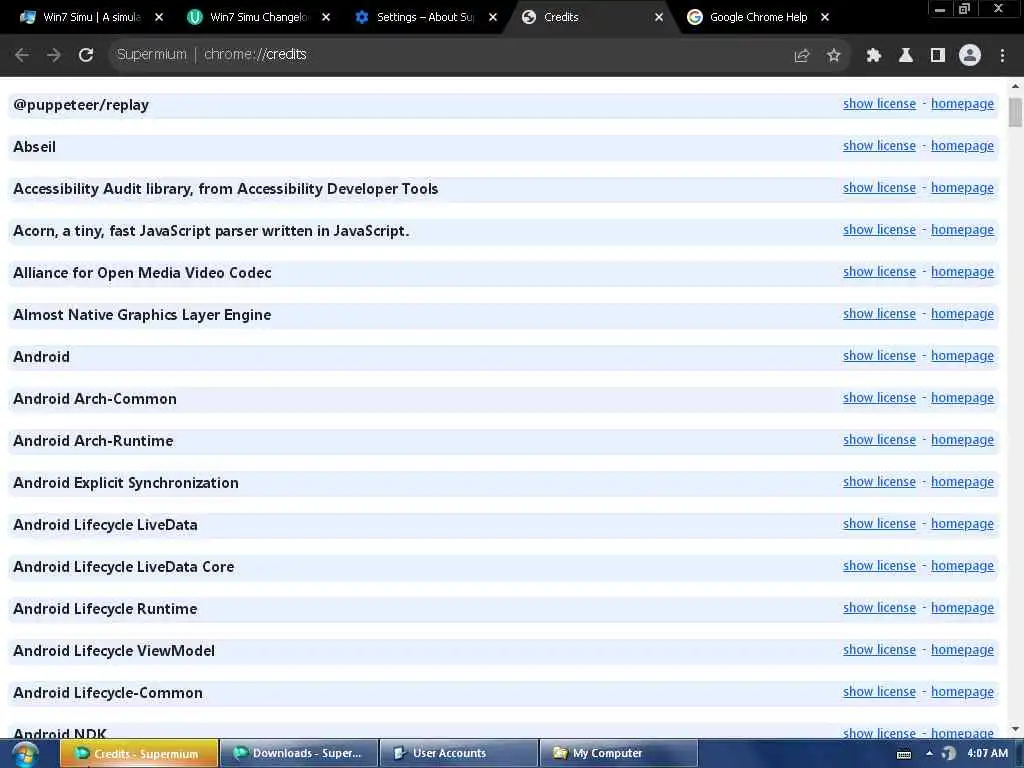
Task: Open the Extensions puzzle icon
Action: point(873,56)
